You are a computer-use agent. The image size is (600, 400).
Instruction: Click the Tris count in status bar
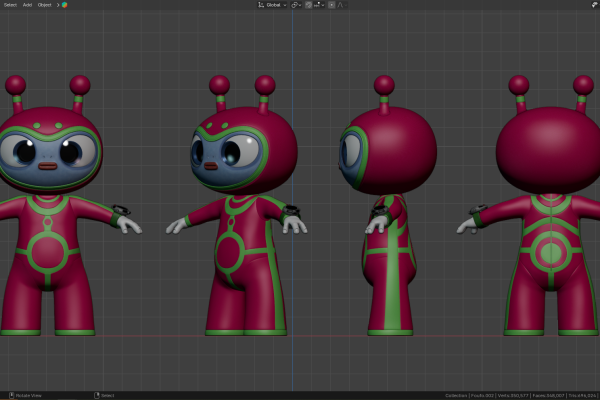582,396
